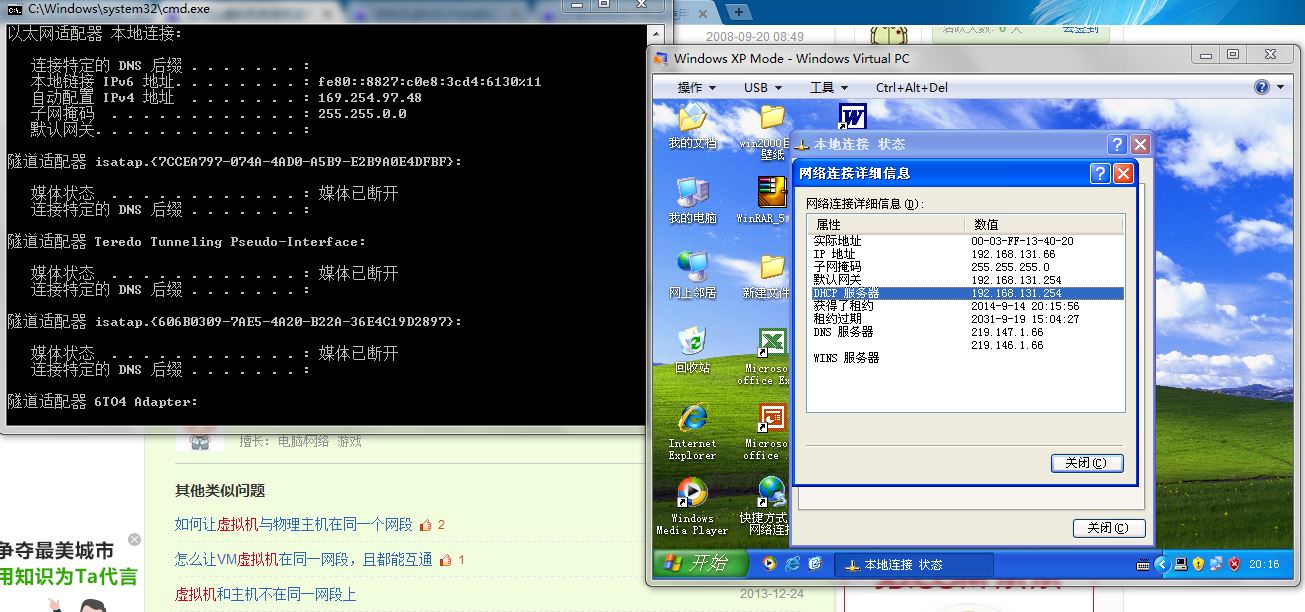Click red security alert tray icon
1305x612 pixels.
click(1234, 564)
